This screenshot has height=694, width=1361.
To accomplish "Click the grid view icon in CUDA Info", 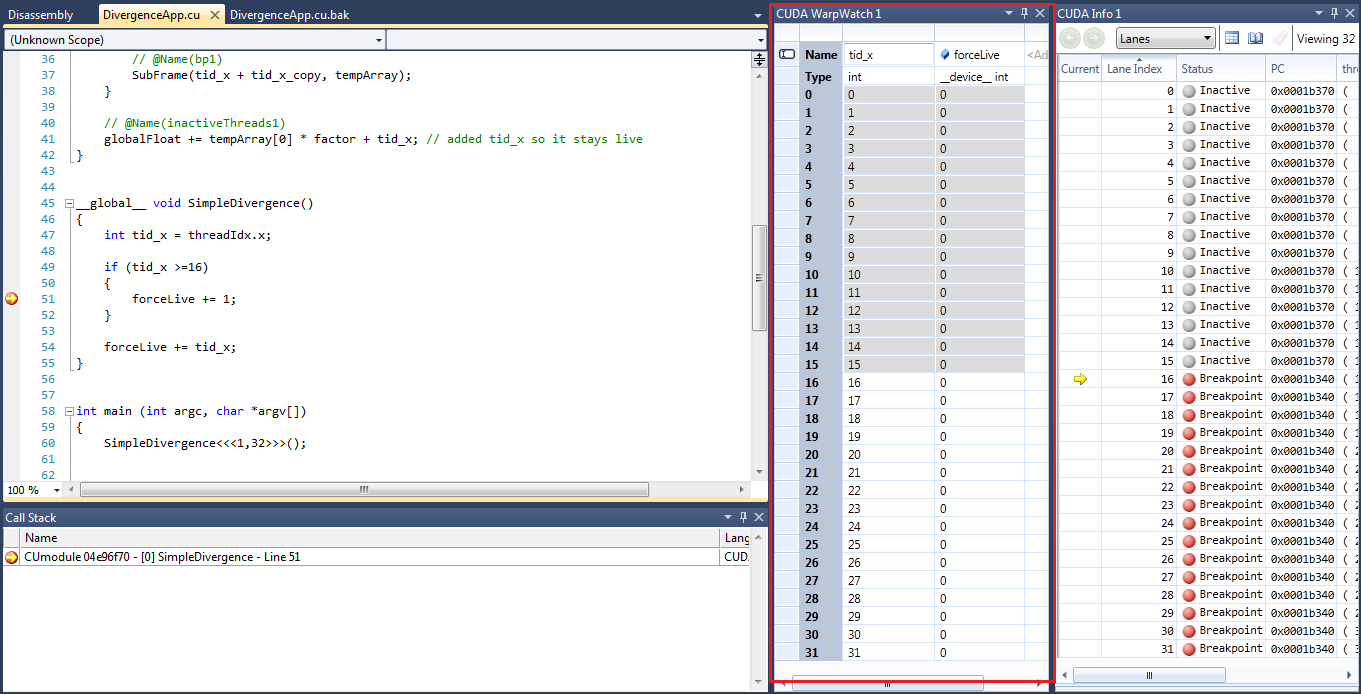I will pos(1232,39).
